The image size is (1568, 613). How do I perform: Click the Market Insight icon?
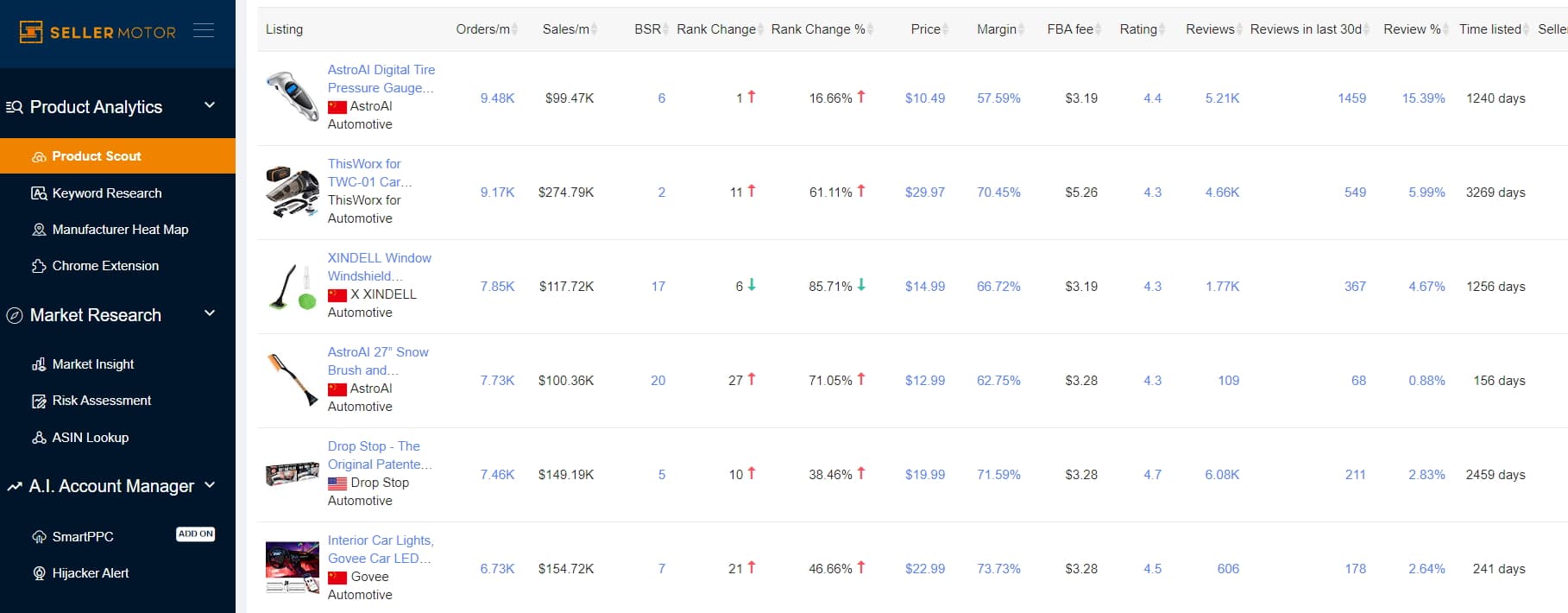[x=39, y=364]
